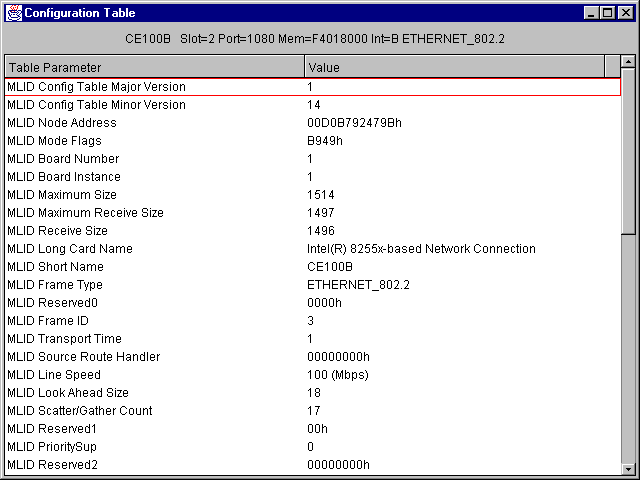Click the 00D0B792479Bh node address value
Viewport: 640px width, 480px height.
354,123
